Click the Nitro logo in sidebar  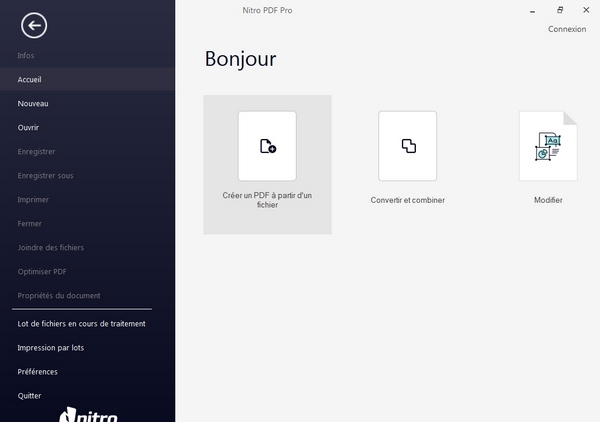(88, 414)
